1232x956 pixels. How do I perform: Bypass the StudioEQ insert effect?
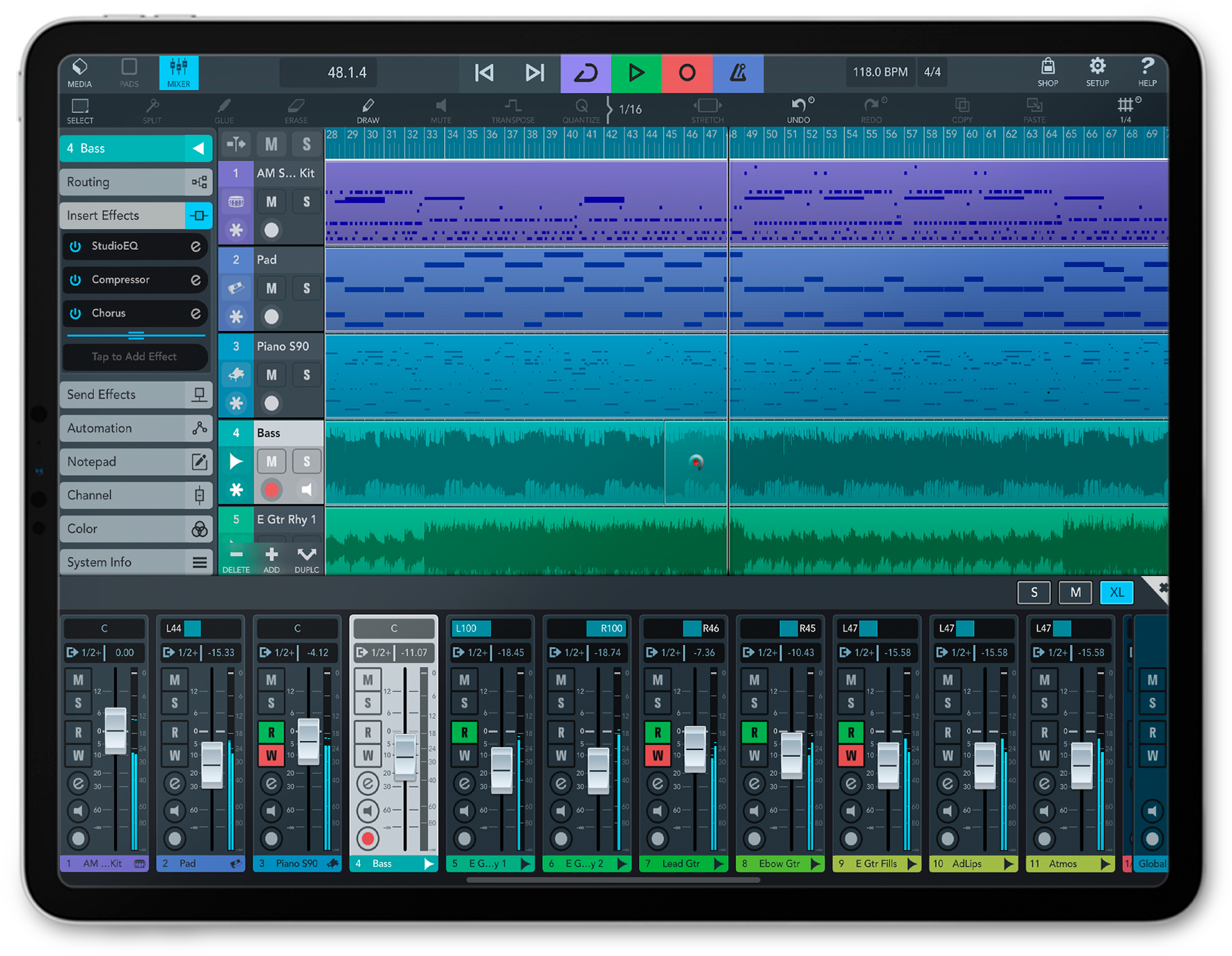point(75,246)
